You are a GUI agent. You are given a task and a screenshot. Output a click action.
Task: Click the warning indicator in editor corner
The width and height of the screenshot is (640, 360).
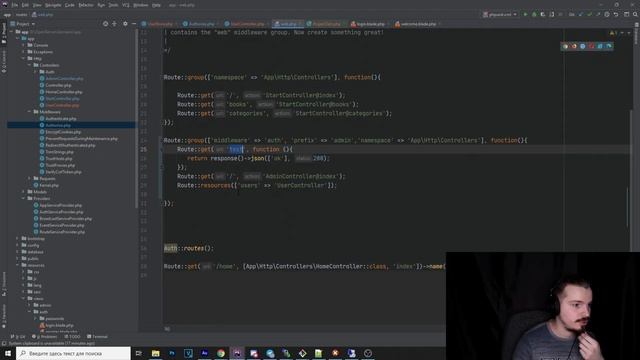613,33
